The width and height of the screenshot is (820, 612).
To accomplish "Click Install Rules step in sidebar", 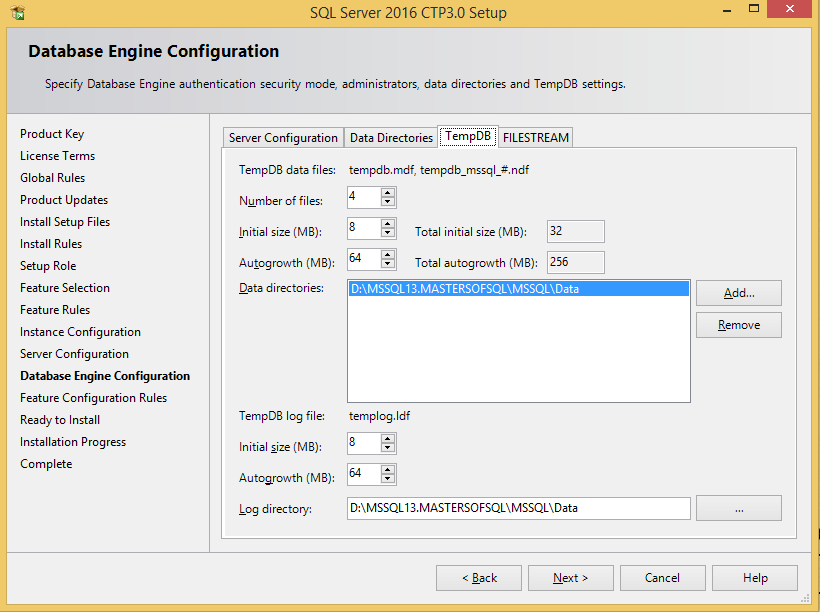I will pos(51,244).
